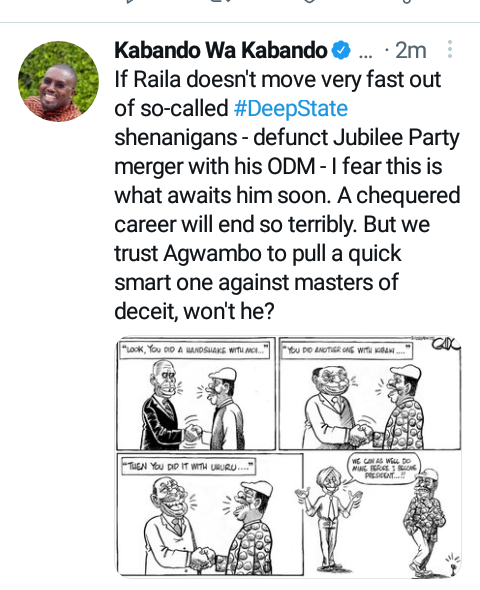The height and width of the screenshot is (590, 480).
Task: Click the 2m tweet timestamp
Action: pyautogui.click(x=410, y=50)
